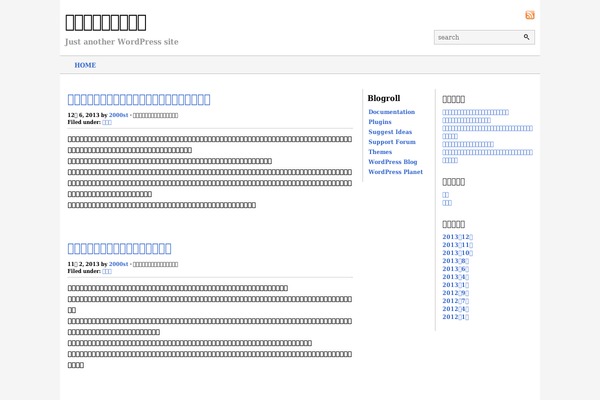Open the 2013 11 archive link
The image size is (600, 400).
[x=458, y=245]
